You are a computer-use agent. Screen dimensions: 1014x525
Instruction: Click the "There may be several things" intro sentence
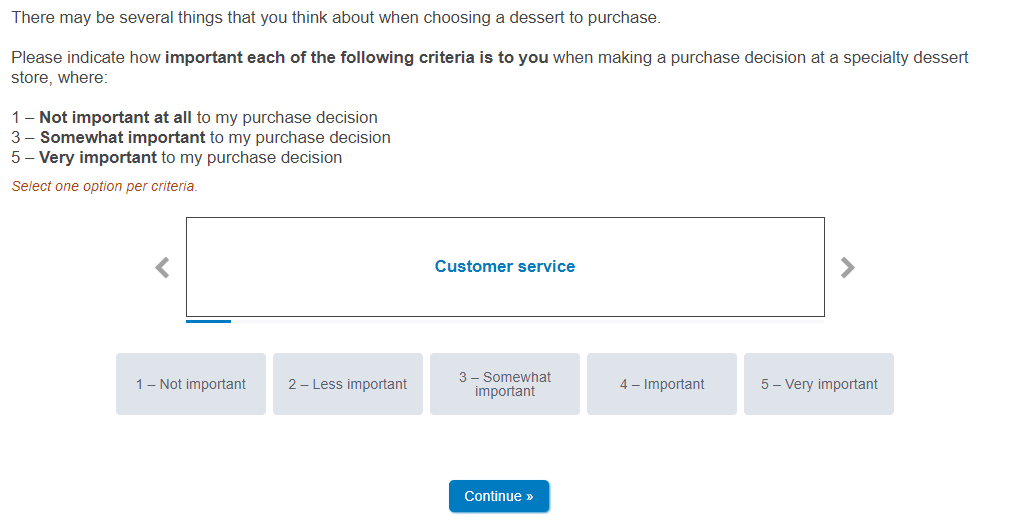click(x=335, y=18)
